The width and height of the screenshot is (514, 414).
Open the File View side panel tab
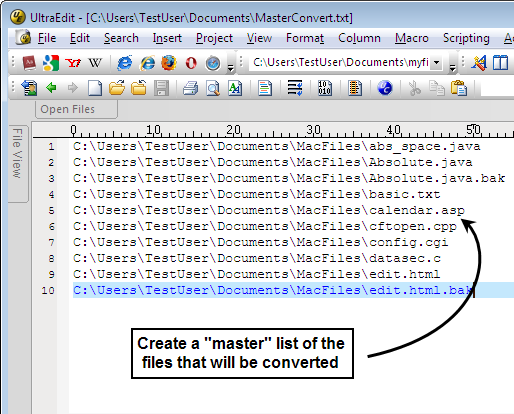pyautogui.click(x=17, y=153)
